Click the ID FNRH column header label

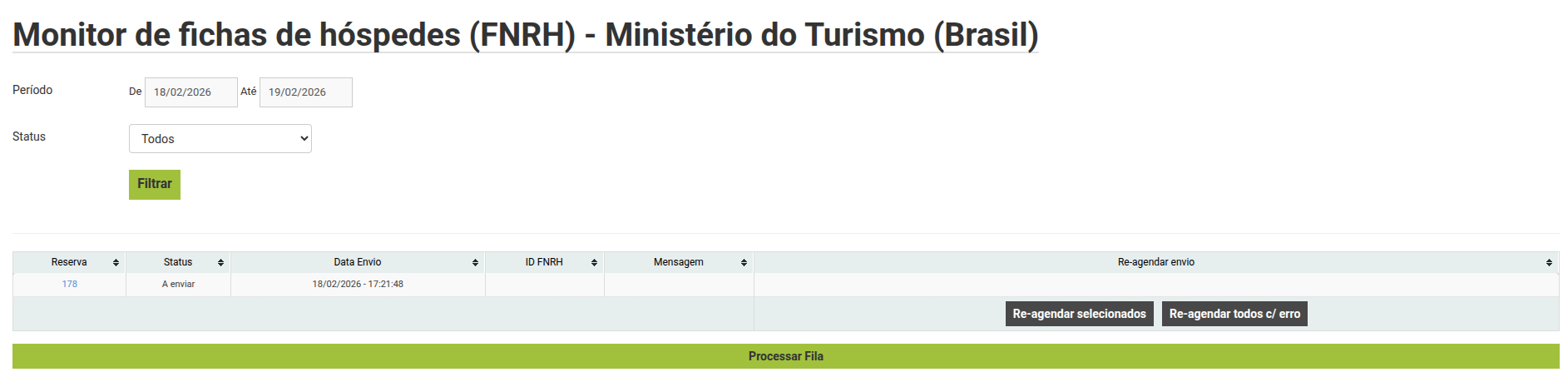coord(544,262)
